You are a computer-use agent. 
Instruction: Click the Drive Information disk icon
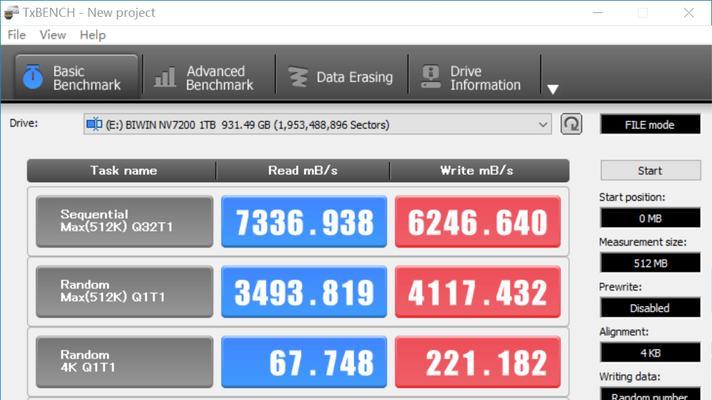[x=430, y=77]
